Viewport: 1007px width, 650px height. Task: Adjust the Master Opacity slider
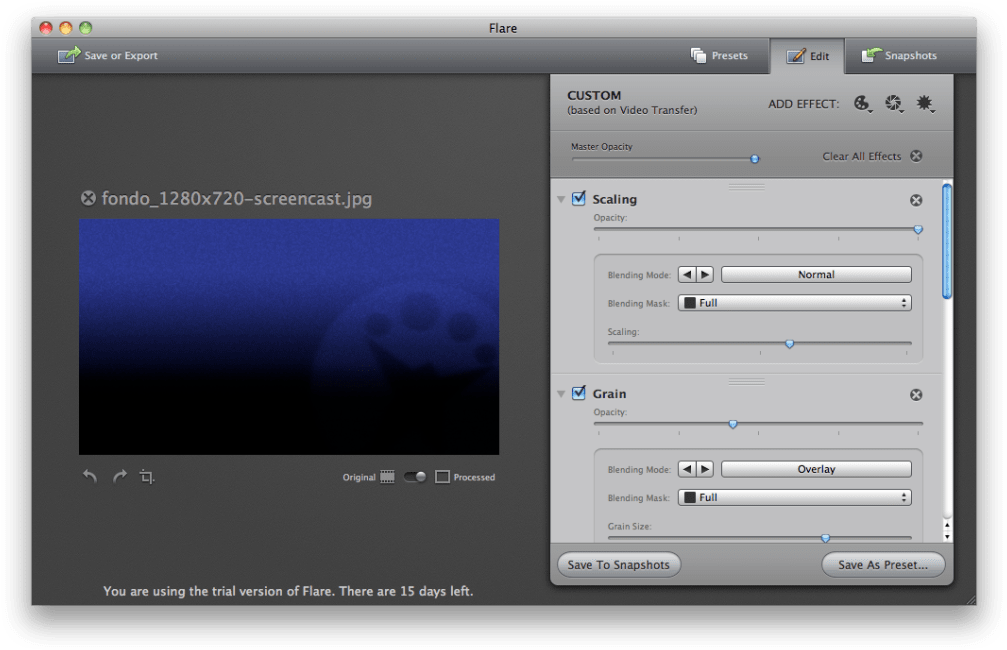click(753, 158)
